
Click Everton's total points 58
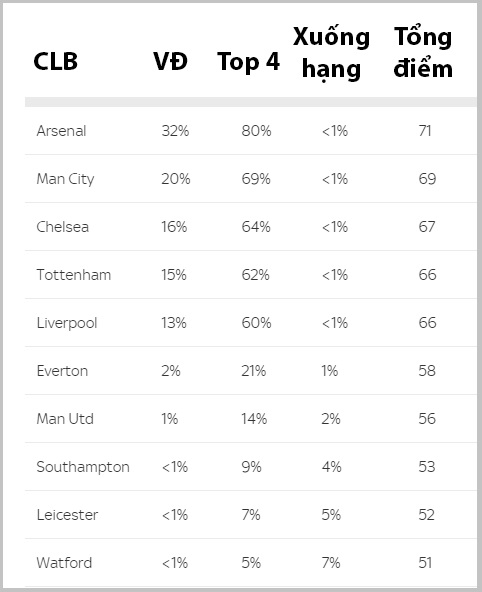pos(427,371)
